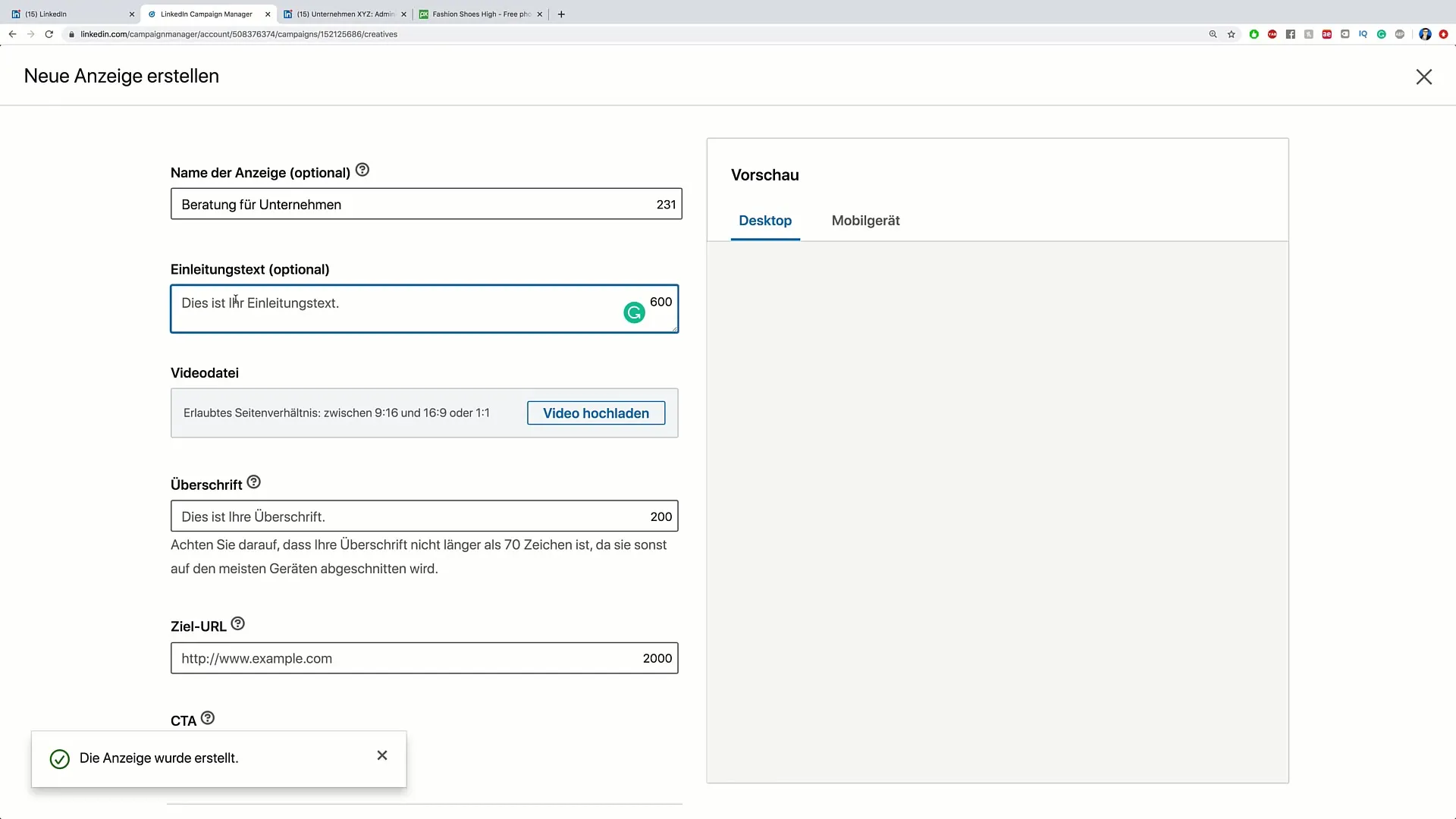Close the Unternehmen XYZ browser tab
This screenshot has width=1456, height=819.
pos(403,14)
